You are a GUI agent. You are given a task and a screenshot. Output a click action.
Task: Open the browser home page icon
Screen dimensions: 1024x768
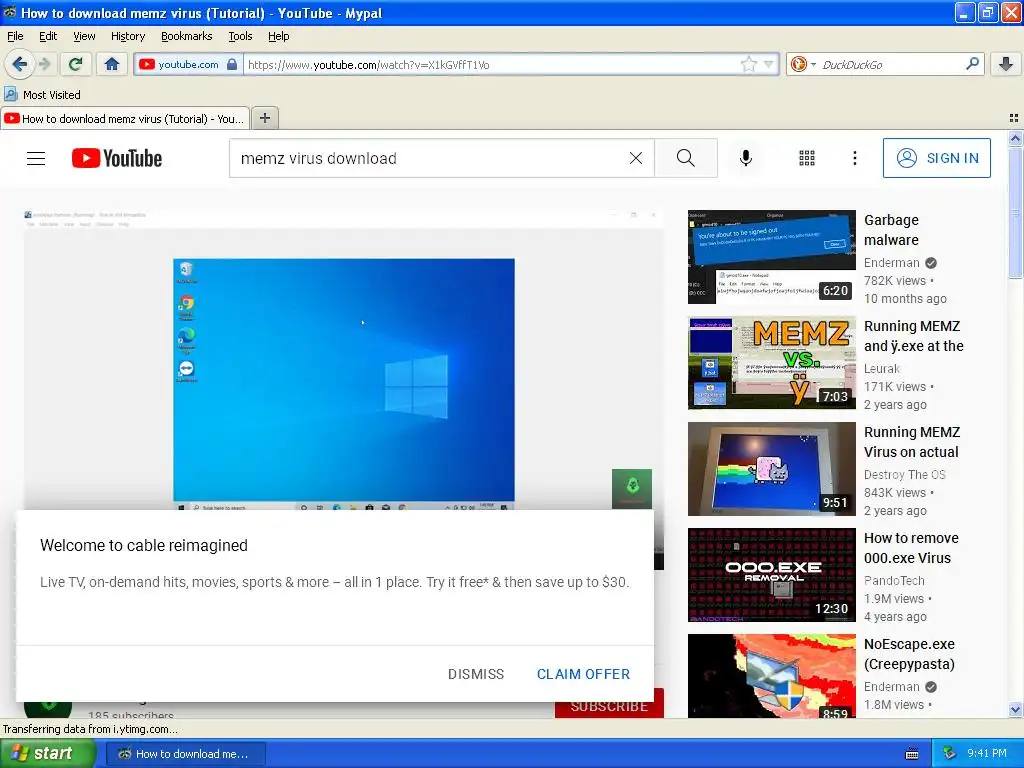point(112,64)
